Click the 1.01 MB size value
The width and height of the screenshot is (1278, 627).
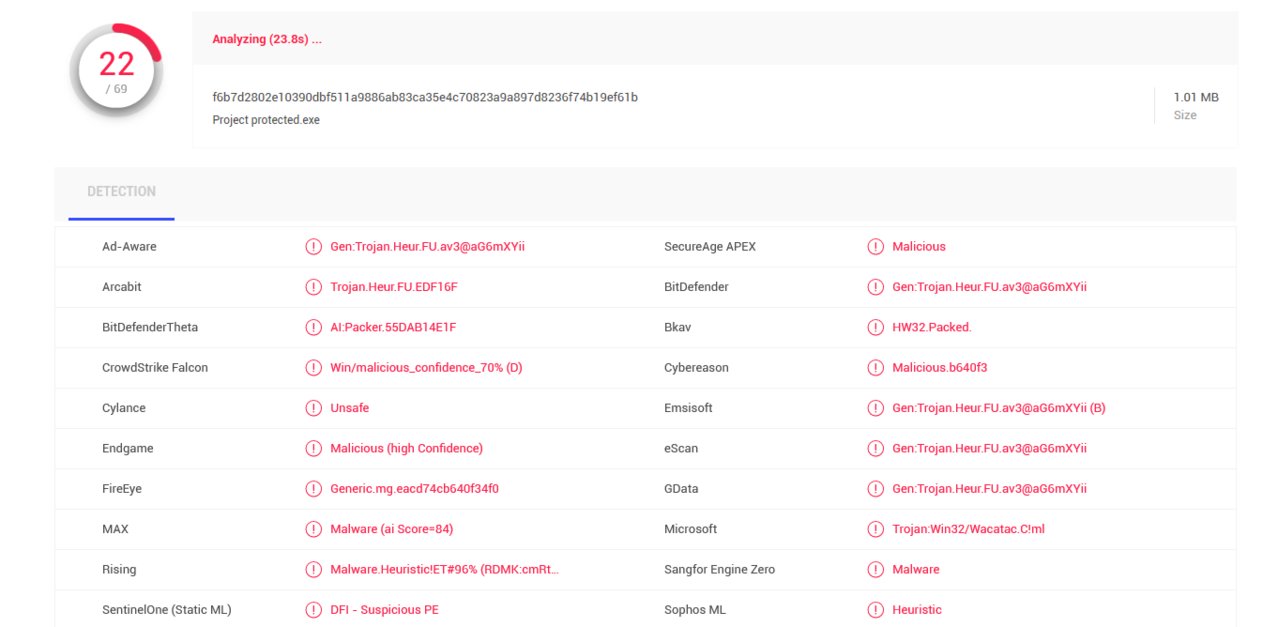click(x=1196, y=97)
